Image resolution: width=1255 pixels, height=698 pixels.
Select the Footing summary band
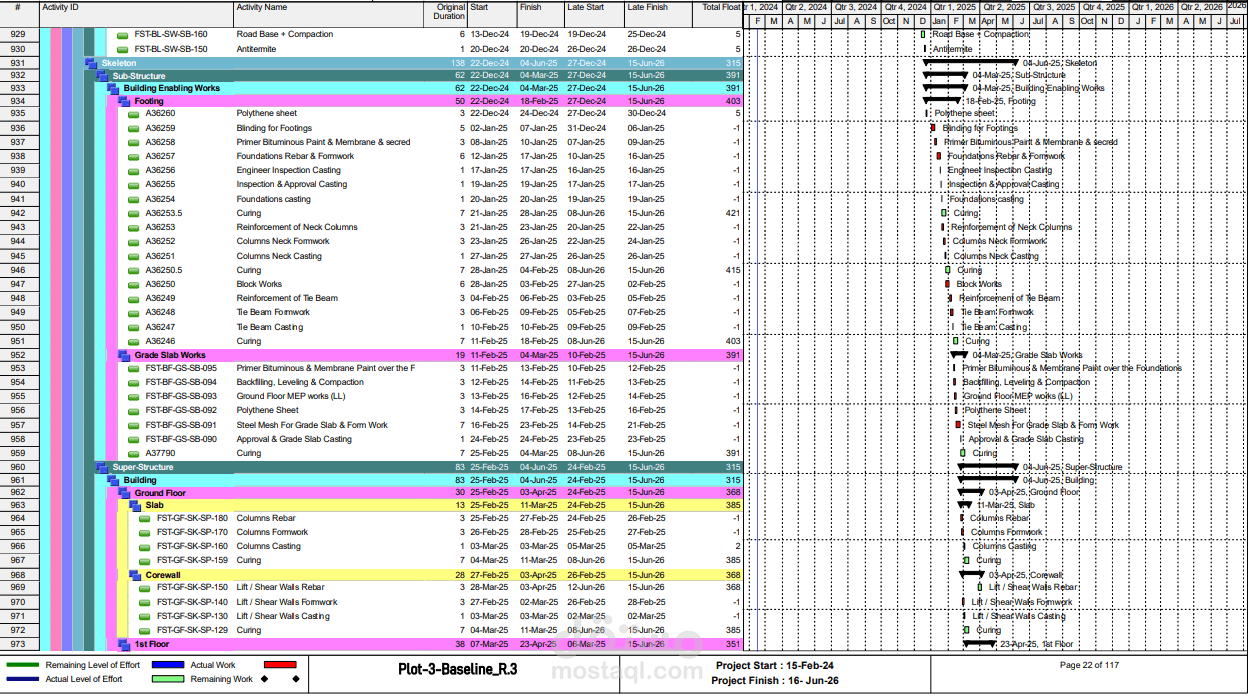coord(429,101)
